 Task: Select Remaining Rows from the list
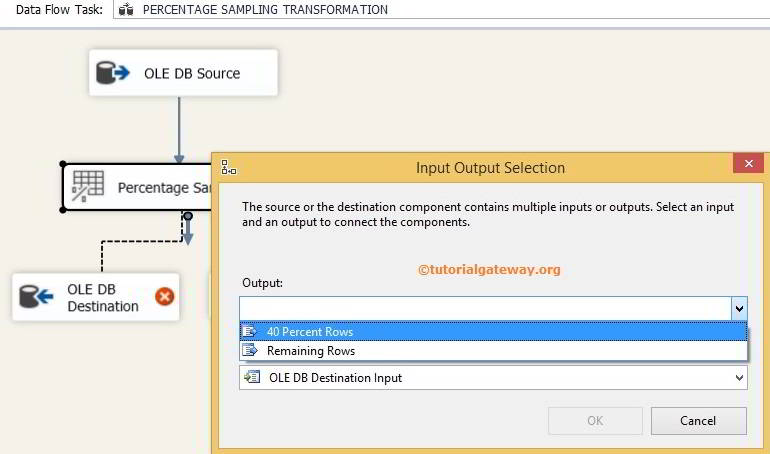(494, 350)
